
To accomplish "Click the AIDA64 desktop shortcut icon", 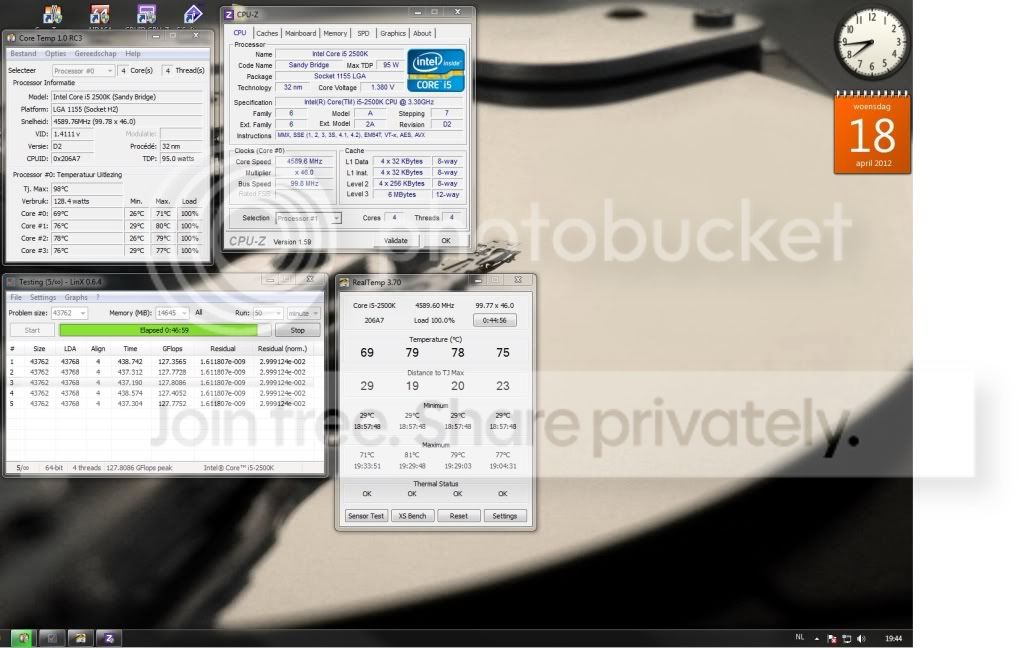I will 99,14.
